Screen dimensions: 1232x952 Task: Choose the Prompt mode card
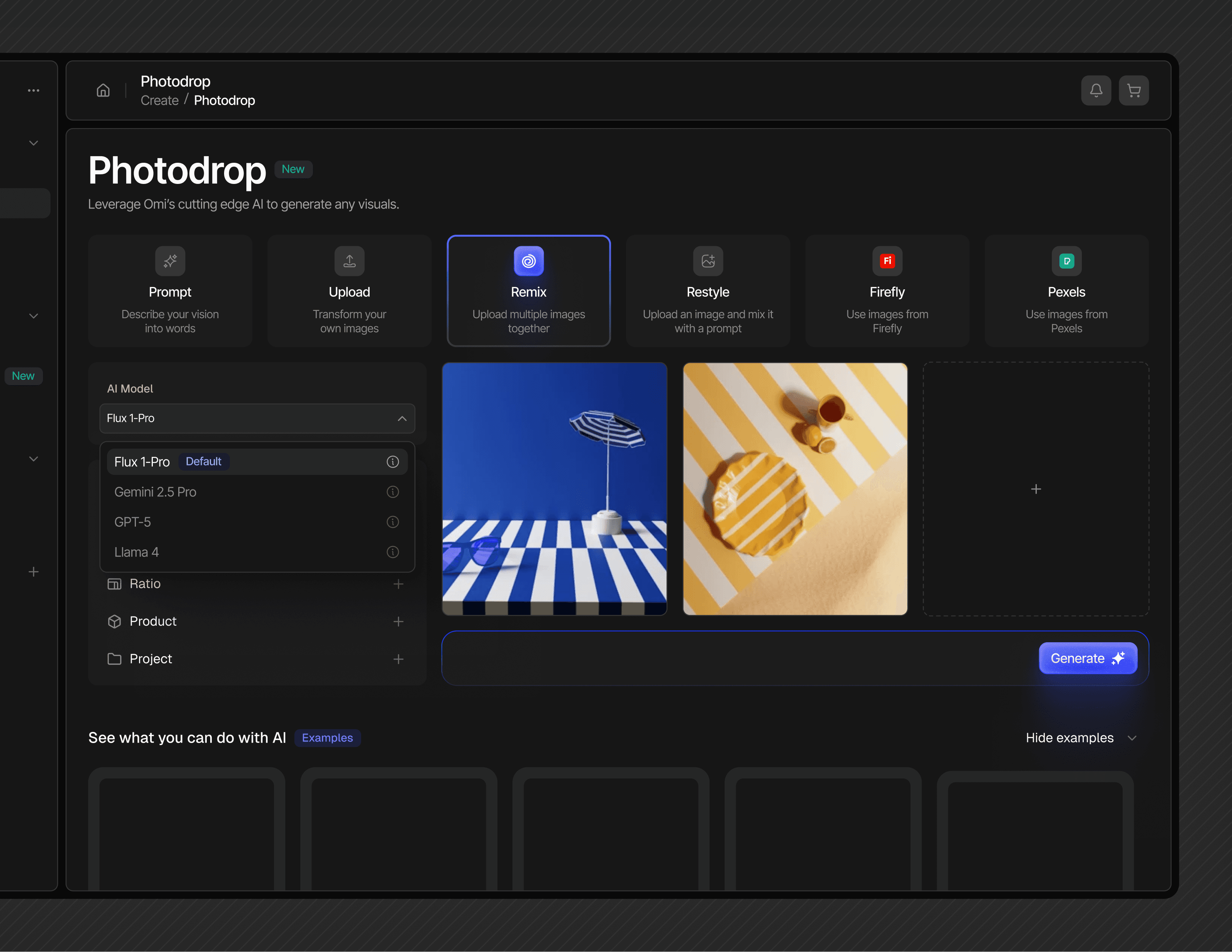point(170,291)
